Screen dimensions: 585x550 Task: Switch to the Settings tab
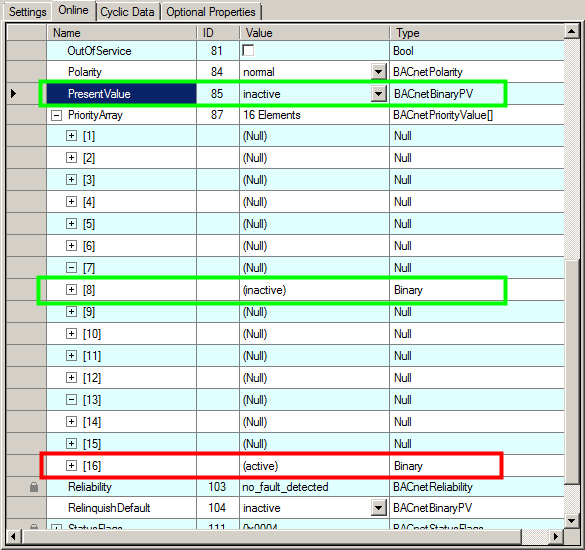[x=27, y=12]
